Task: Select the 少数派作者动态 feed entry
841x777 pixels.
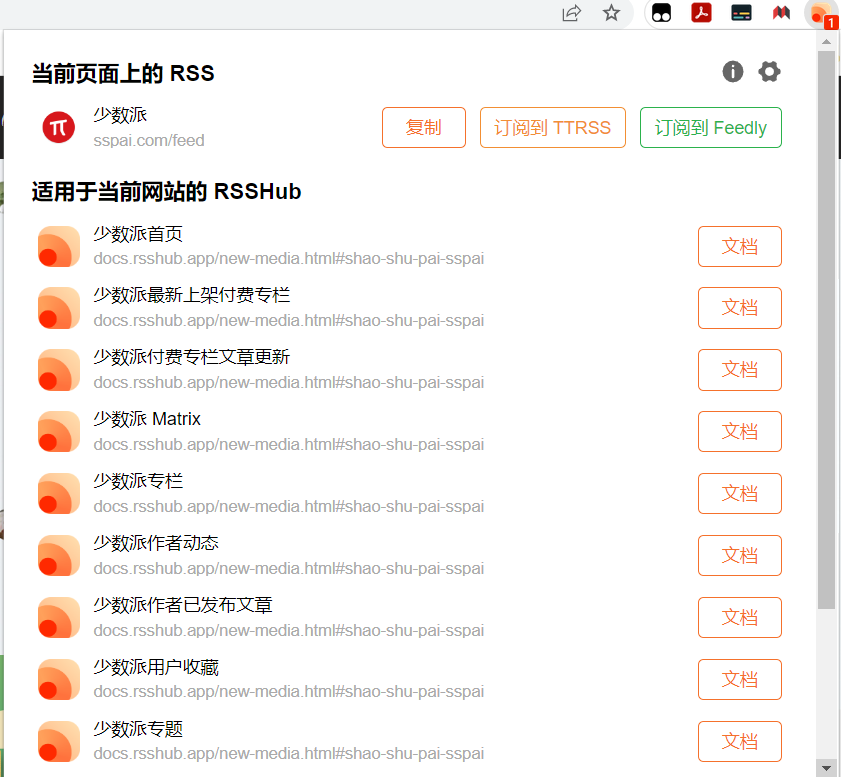Action: point(156,544)
